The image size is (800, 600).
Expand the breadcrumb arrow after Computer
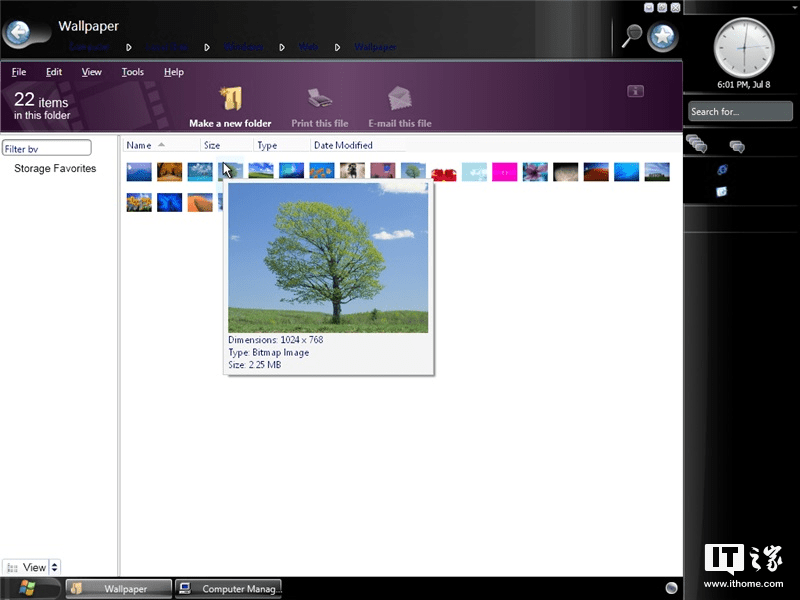coord(128,46)
